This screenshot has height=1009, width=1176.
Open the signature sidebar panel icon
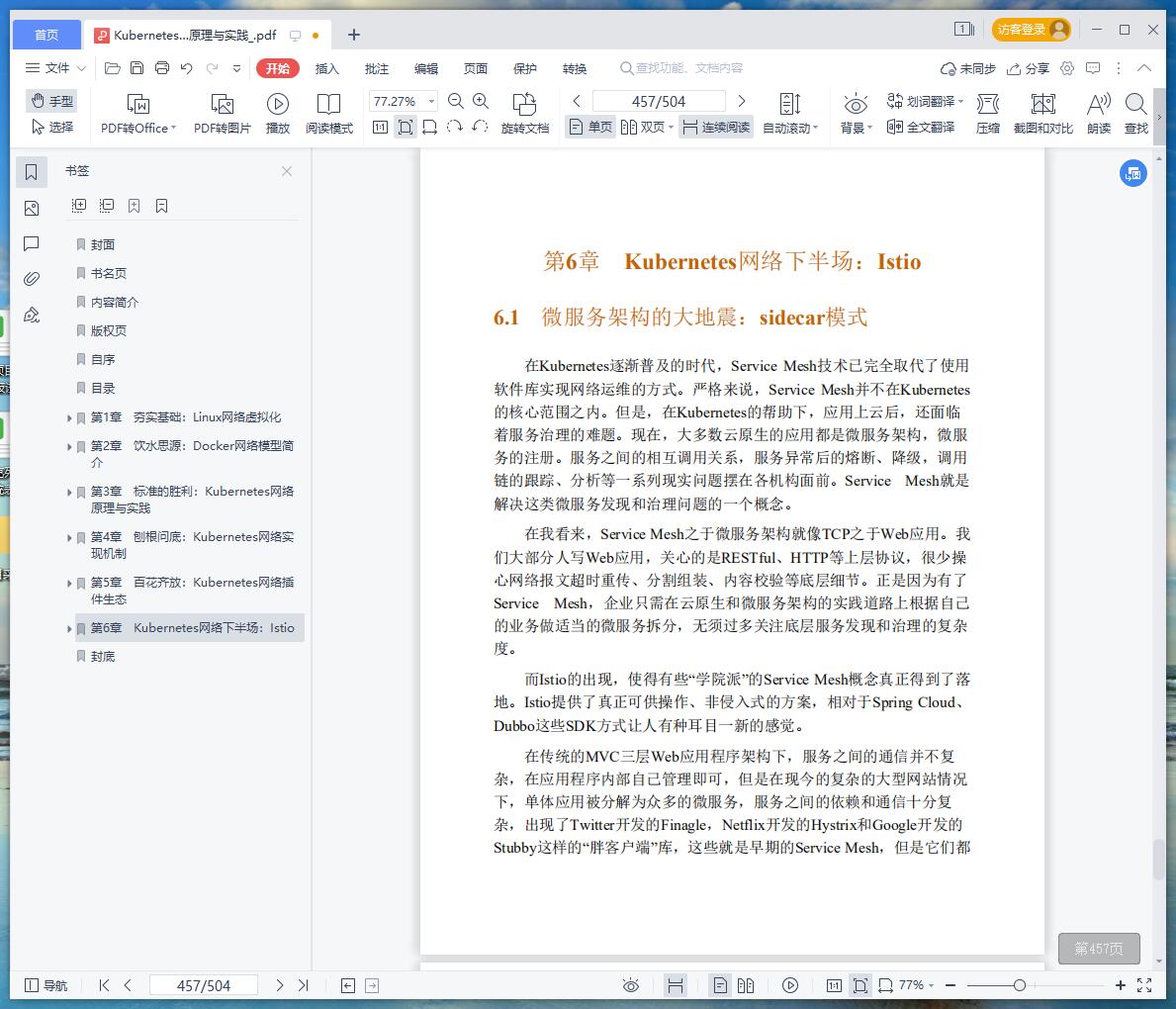click(32, 316)
